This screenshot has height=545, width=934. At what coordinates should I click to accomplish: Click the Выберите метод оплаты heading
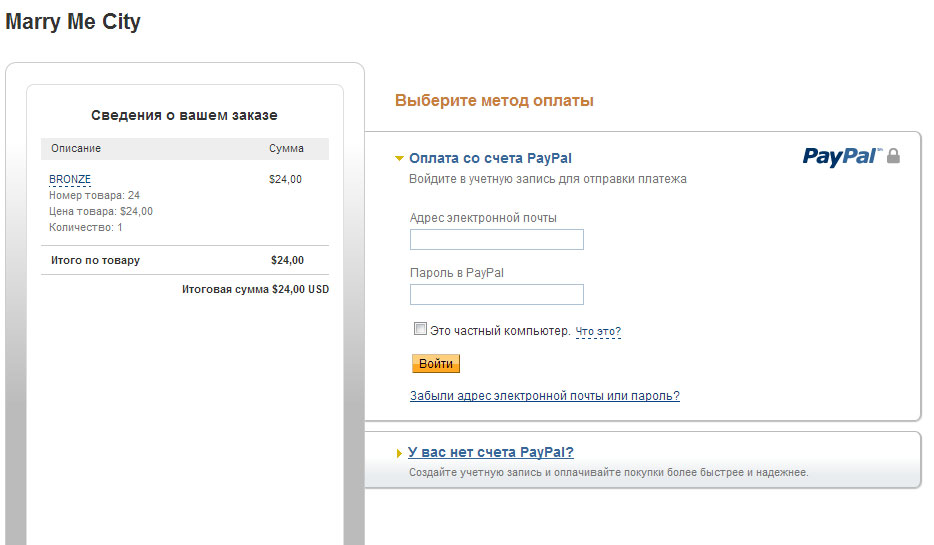pyautogui.click(x=494, y=100)
